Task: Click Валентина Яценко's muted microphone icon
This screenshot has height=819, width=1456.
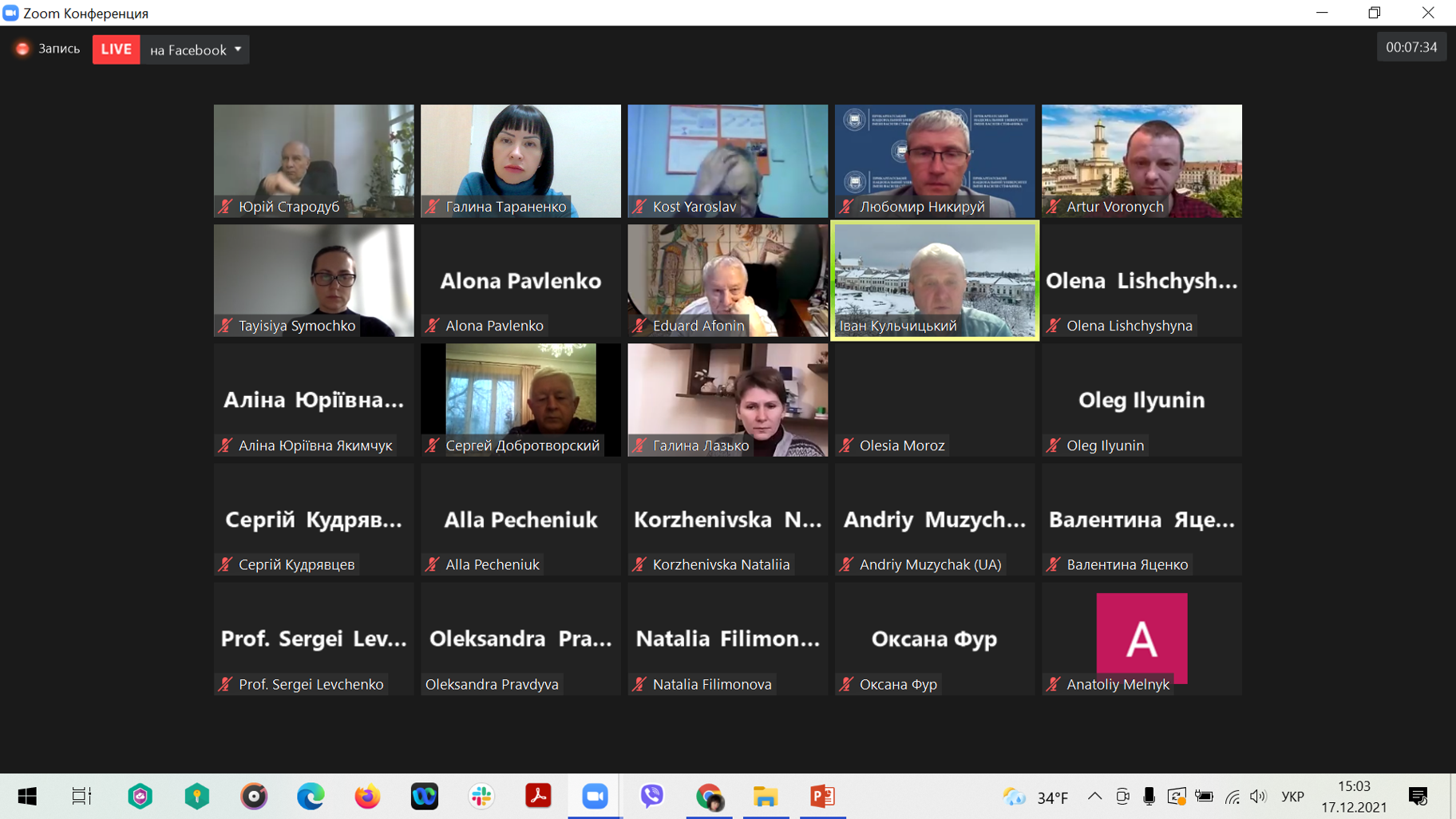Action: coord(1054,564)
